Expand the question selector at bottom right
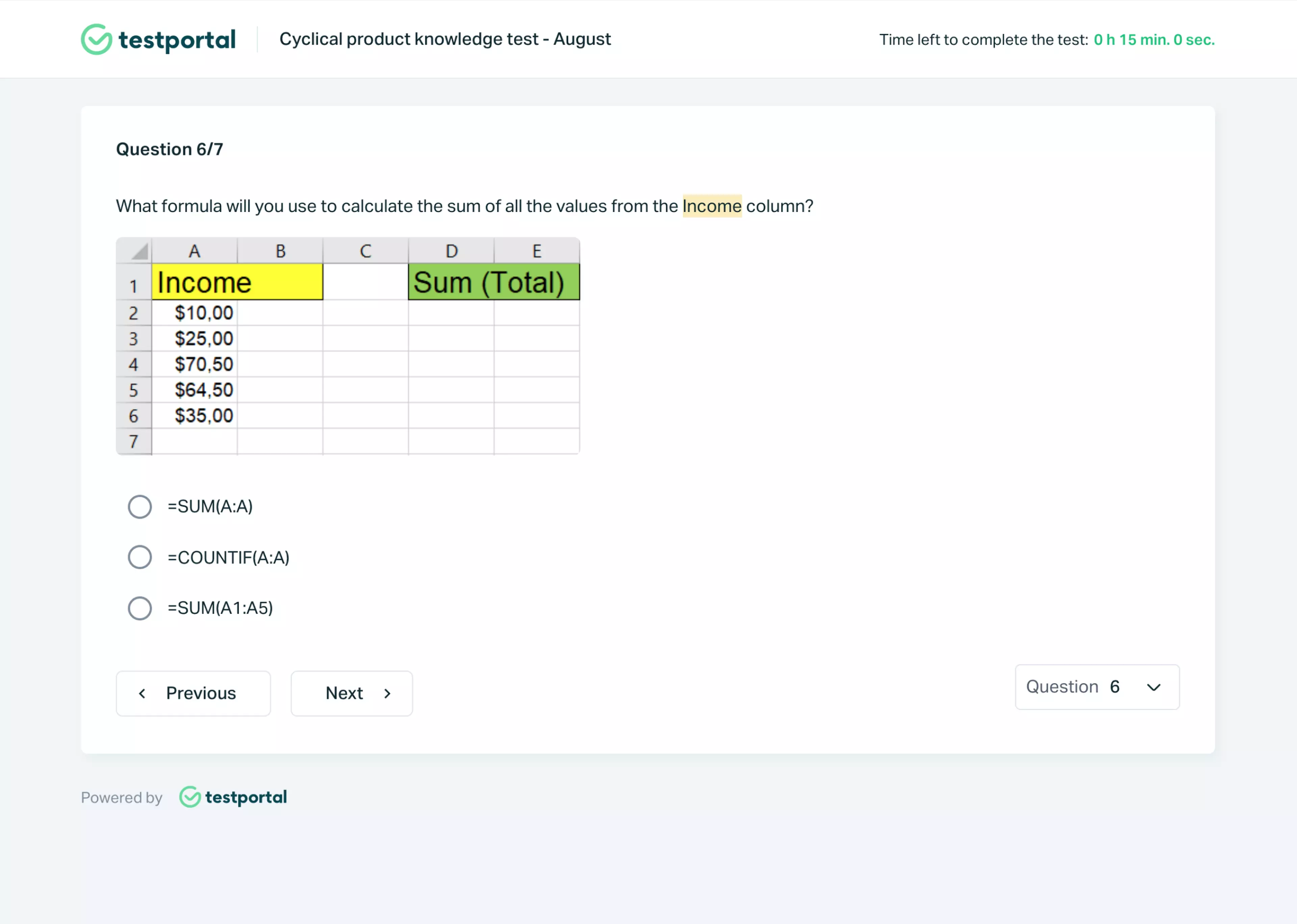1297x924 pixels. [x=1096, y=687]
